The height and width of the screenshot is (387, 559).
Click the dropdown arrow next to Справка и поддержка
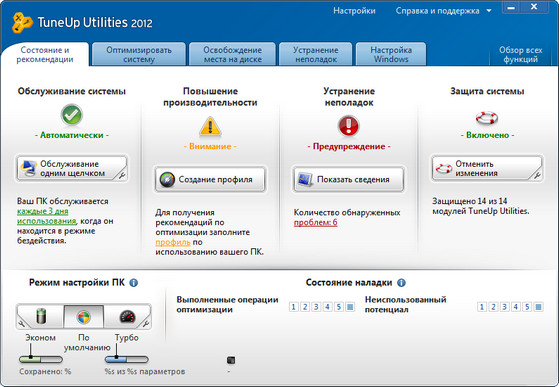pyautogui.click(x=489, y=11)
